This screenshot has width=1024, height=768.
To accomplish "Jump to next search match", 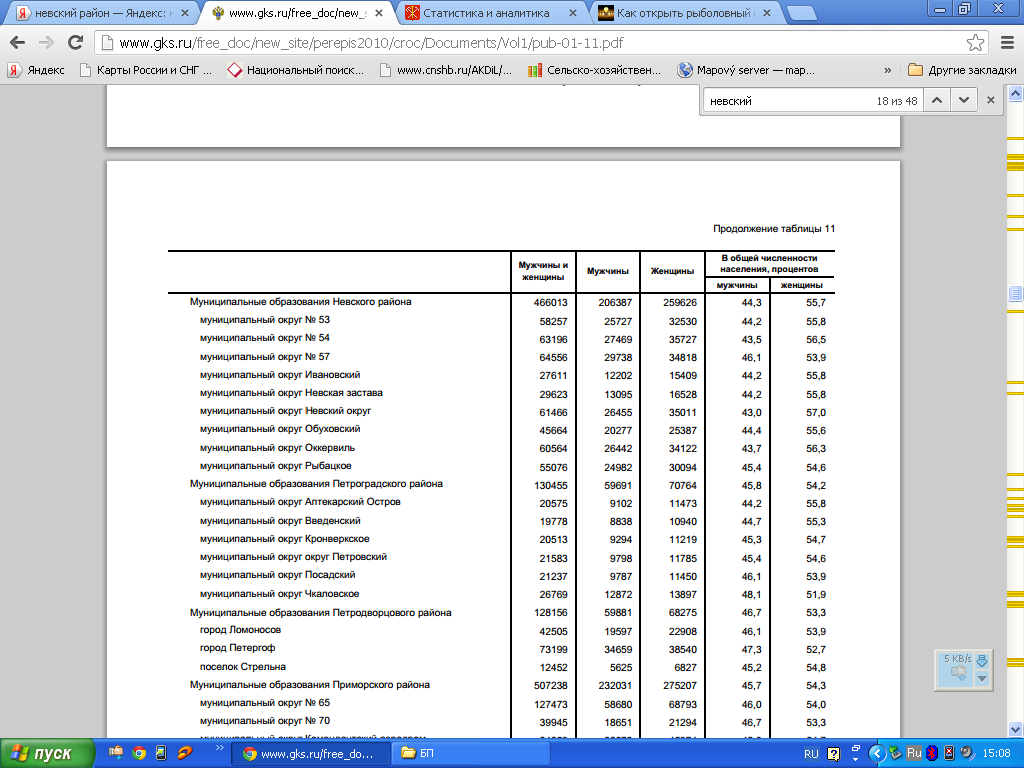I will pyautogui.click(x=963, y=101).
